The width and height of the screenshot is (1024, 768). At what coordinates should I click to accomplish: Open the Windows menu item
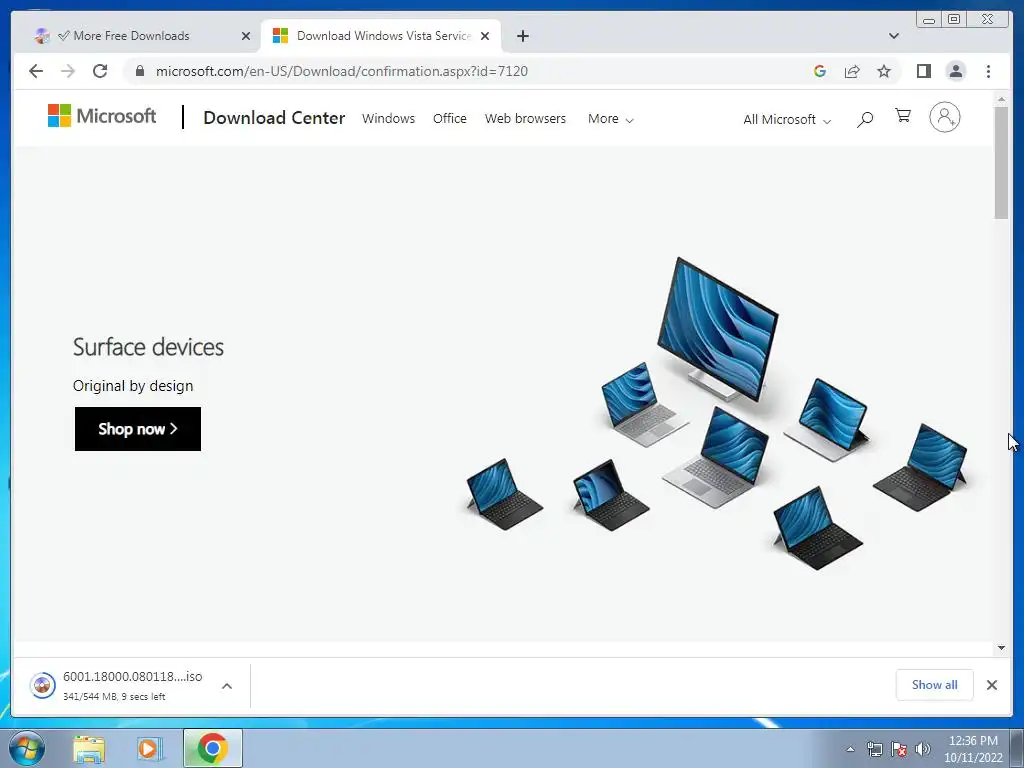pyautogui.click(x=389, y=119)
